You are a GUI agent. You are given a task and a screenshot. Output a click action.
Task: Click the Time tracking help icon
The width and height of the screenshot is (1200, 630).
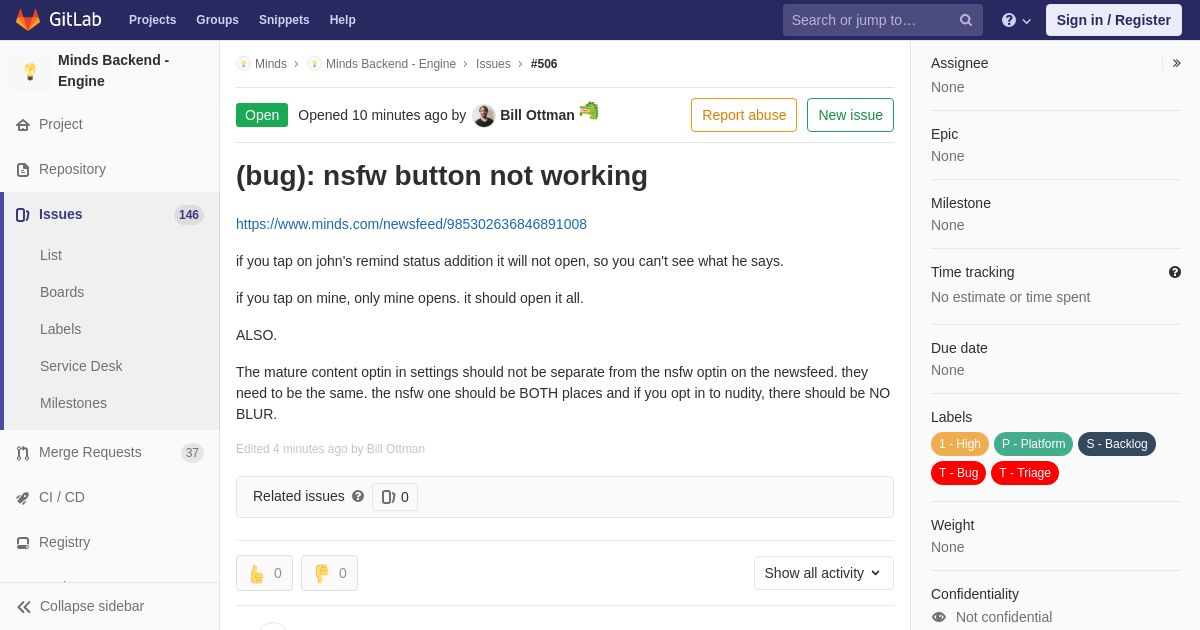(x=1175, y=272)
